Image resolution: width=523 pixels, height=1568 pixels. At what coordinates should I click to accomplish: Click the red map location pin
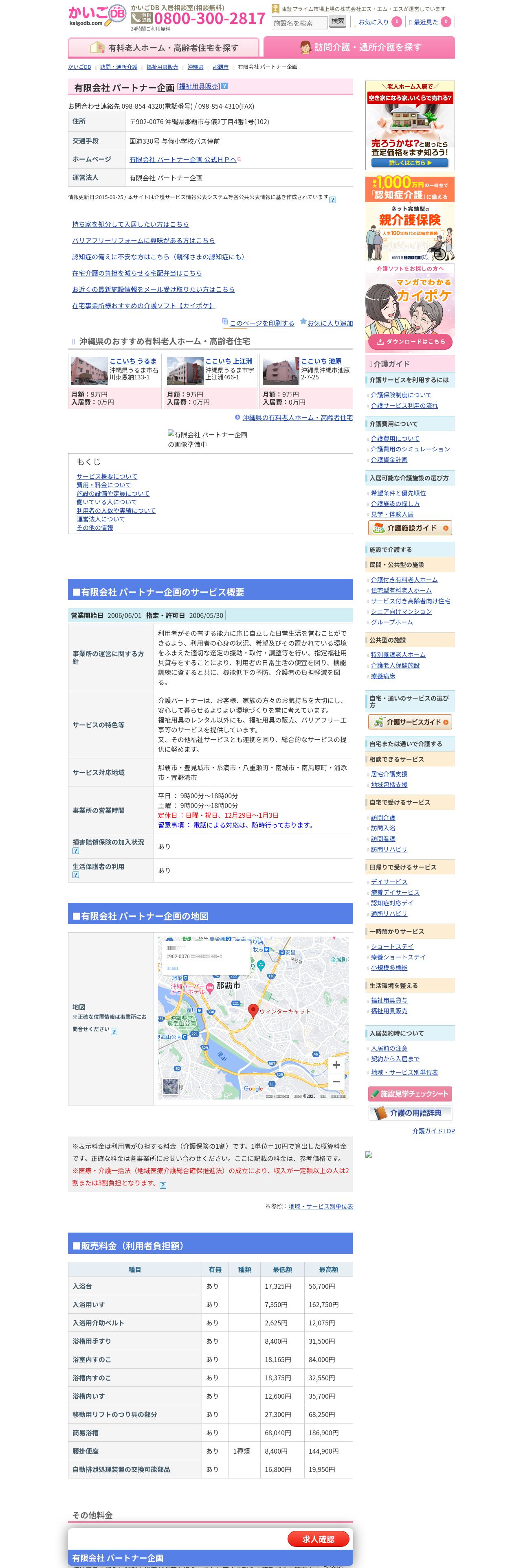(x=253, y=1011)
